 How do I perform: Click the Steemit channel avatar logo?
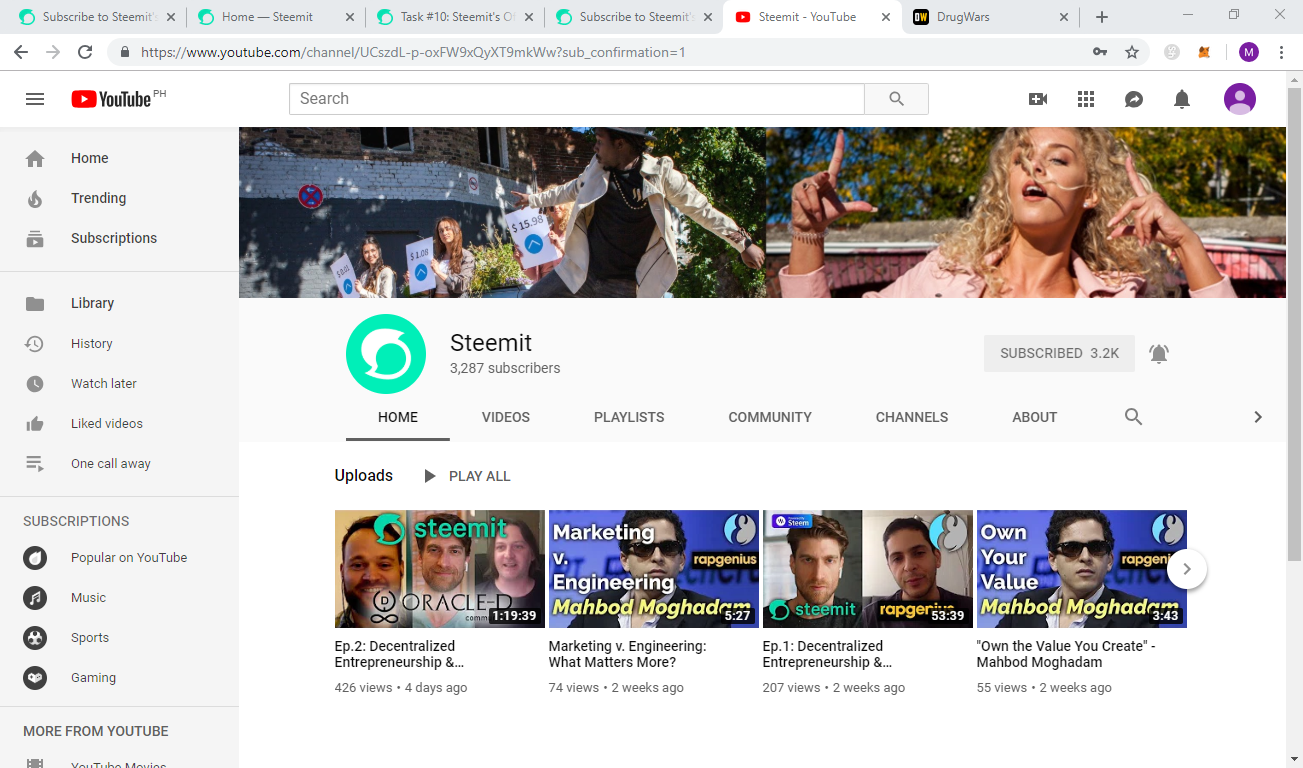coord(386,353)
